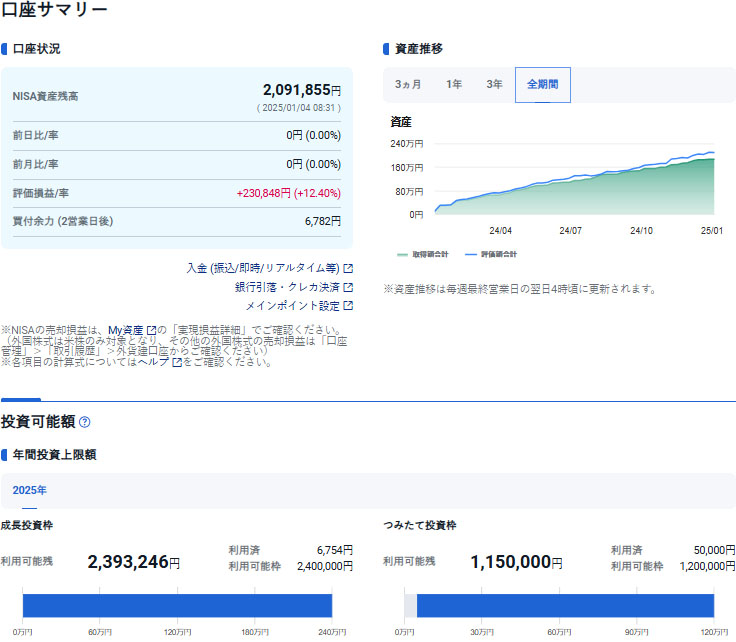Select the 全期間 period tab
This screenshot has width=736, height=642.
pos(542,85)
